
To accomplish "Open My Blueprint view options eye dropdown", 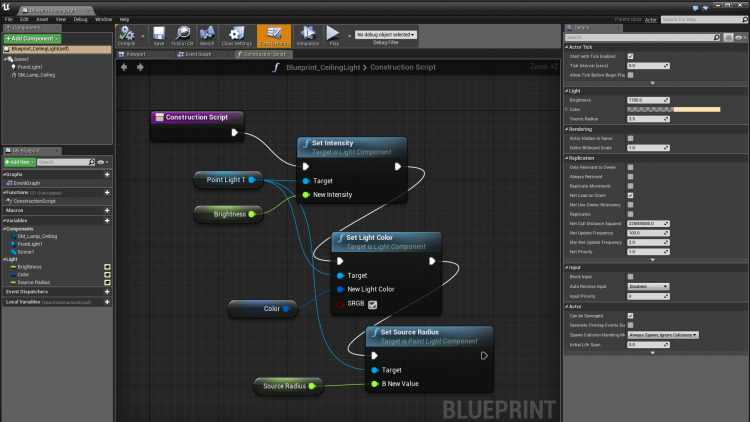I will click(103, 162).
